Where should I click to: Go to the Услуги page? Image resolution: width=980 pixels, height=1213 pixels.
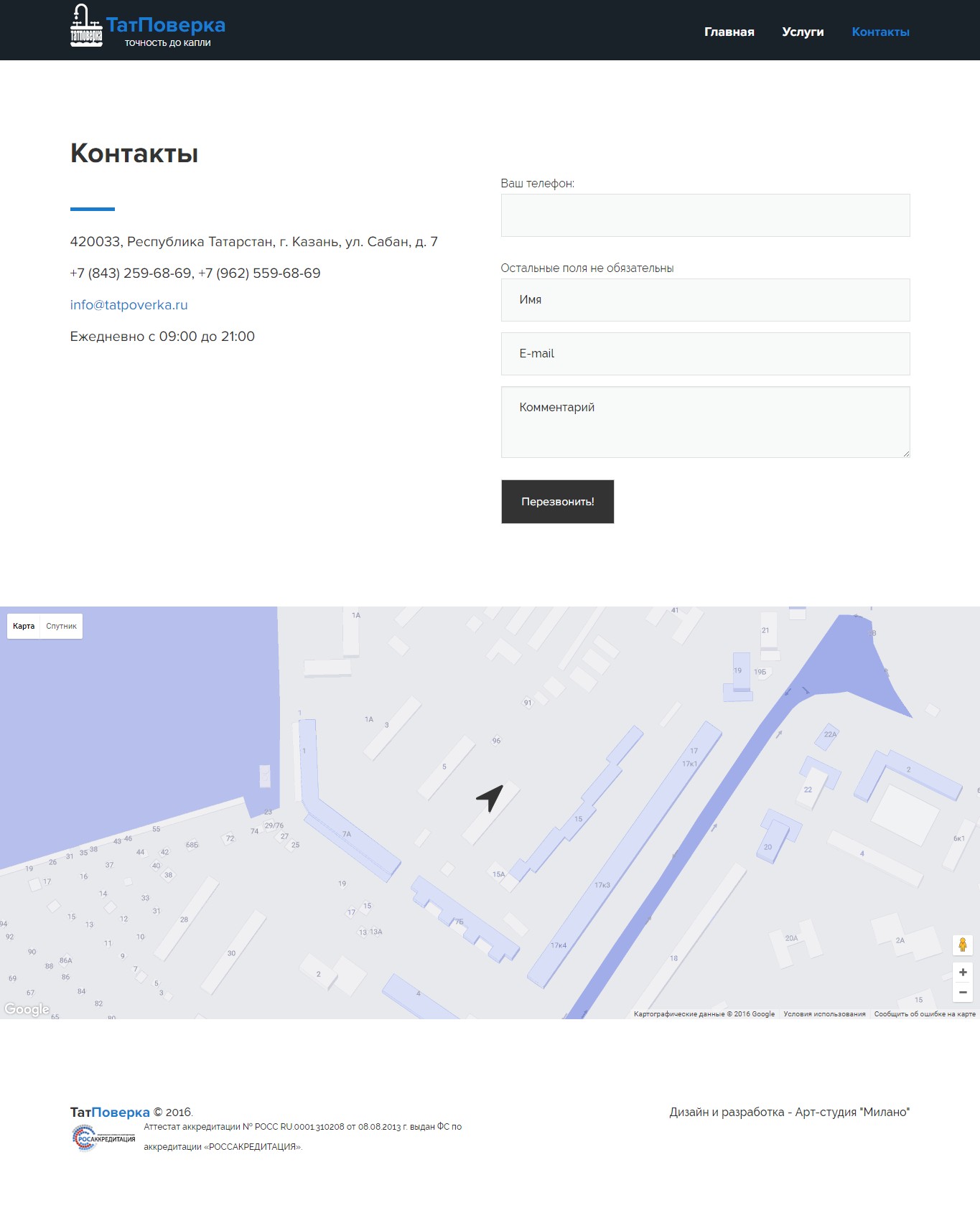(803, 32)
